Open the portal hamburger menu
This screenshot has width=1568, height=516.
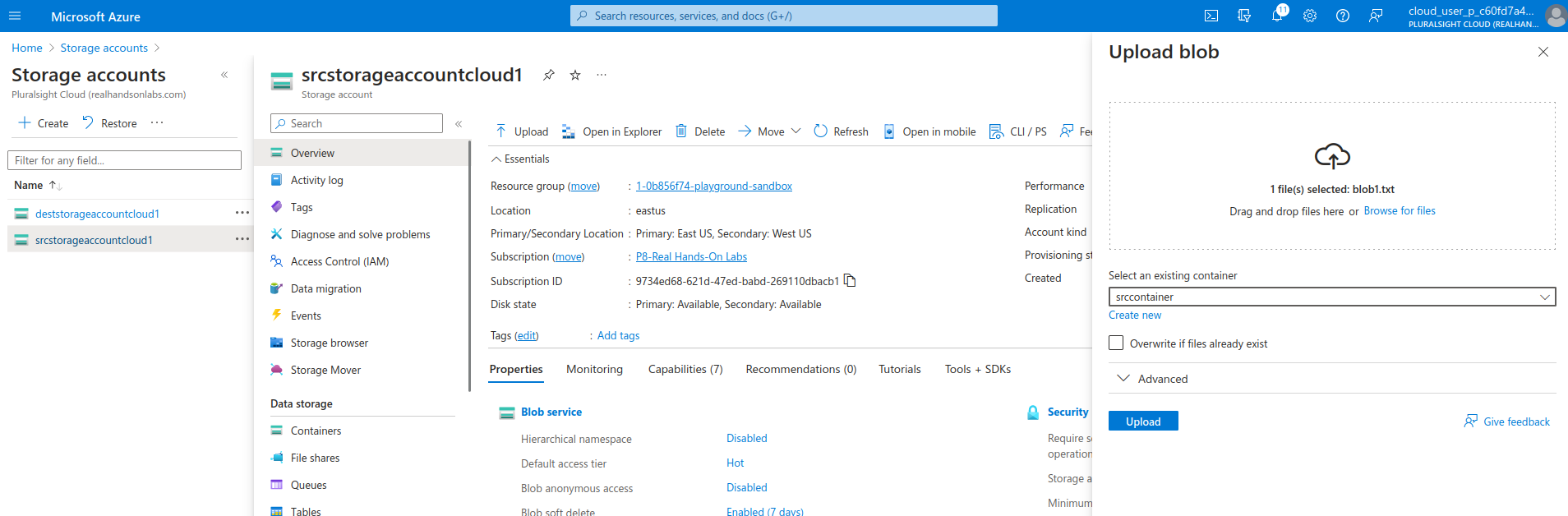(15, 16)
